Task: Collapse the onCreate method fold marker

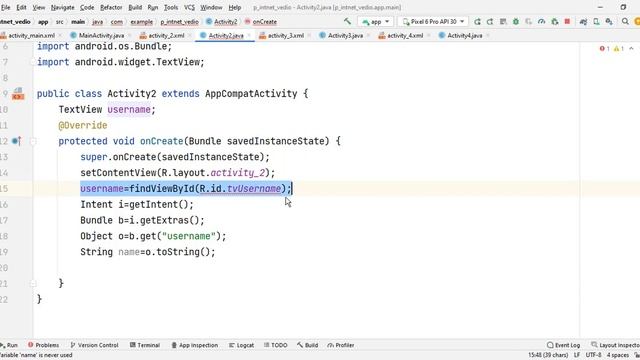Action: click(x=33, y=141)
